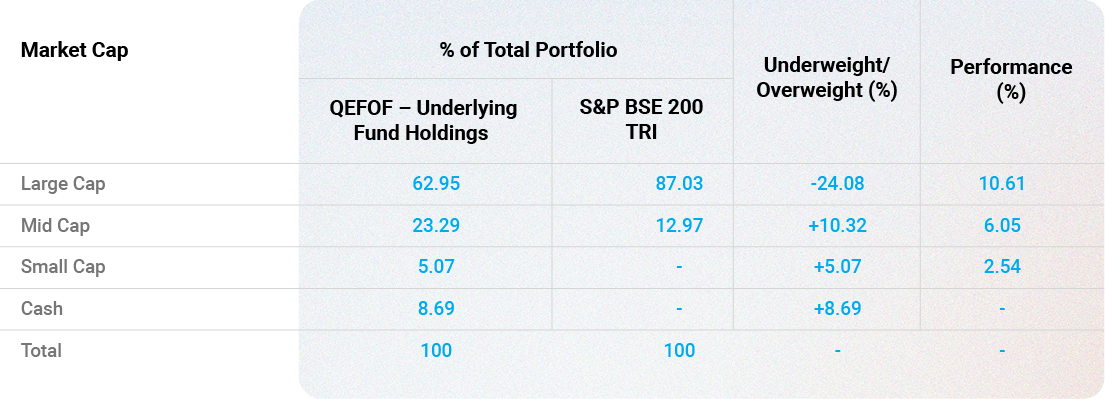Screen dimensions: 1105x399
Task: Select the Total row label
Action: pos(41,350)
